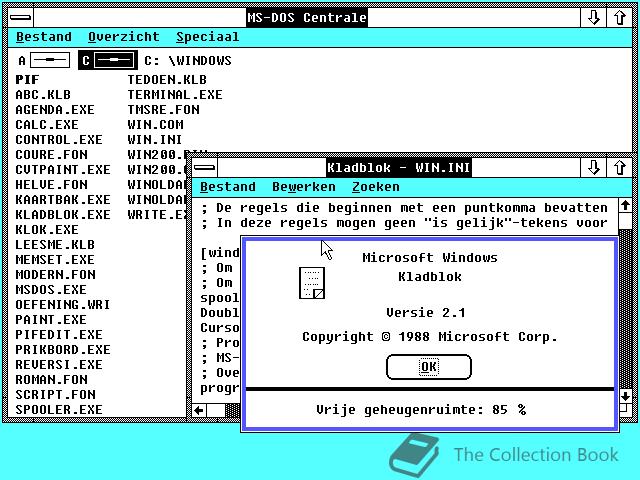Open Overzicht menu in MS-DOS Centrale
The image size is (640, 480).
pyautogui.click(x=124, y=37)
